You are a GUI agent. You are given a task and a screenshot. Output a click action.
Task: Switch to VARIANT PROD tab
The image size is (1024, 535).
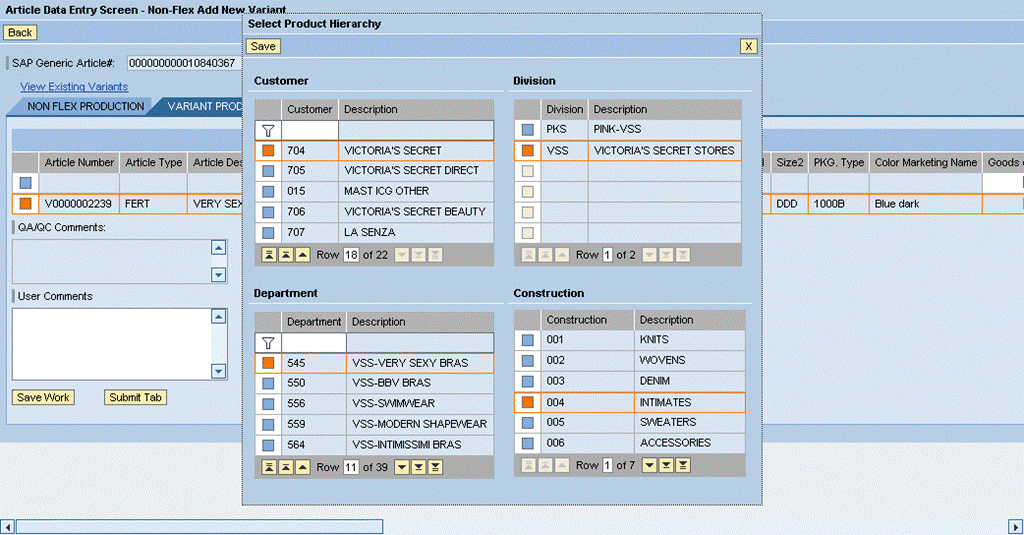pyautogui.click(x=202, y=106)
